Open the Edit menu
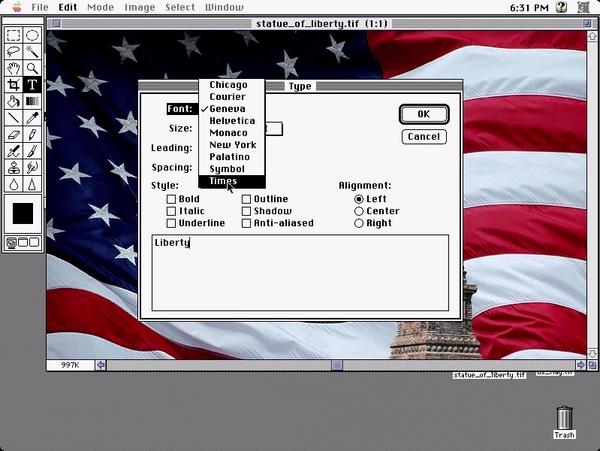This screenshot has width=600, height=451. [68, 7]
